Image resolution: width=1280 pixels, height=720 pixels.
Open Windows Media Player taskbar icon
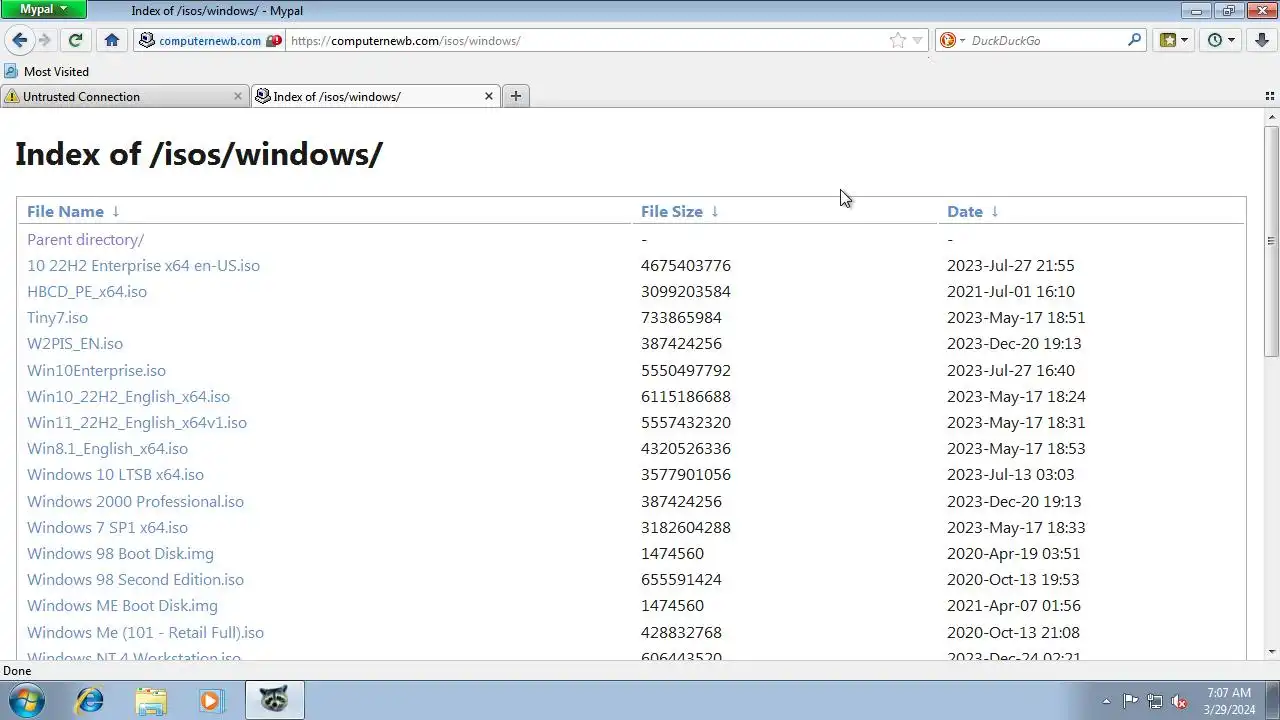pos(211,700)
